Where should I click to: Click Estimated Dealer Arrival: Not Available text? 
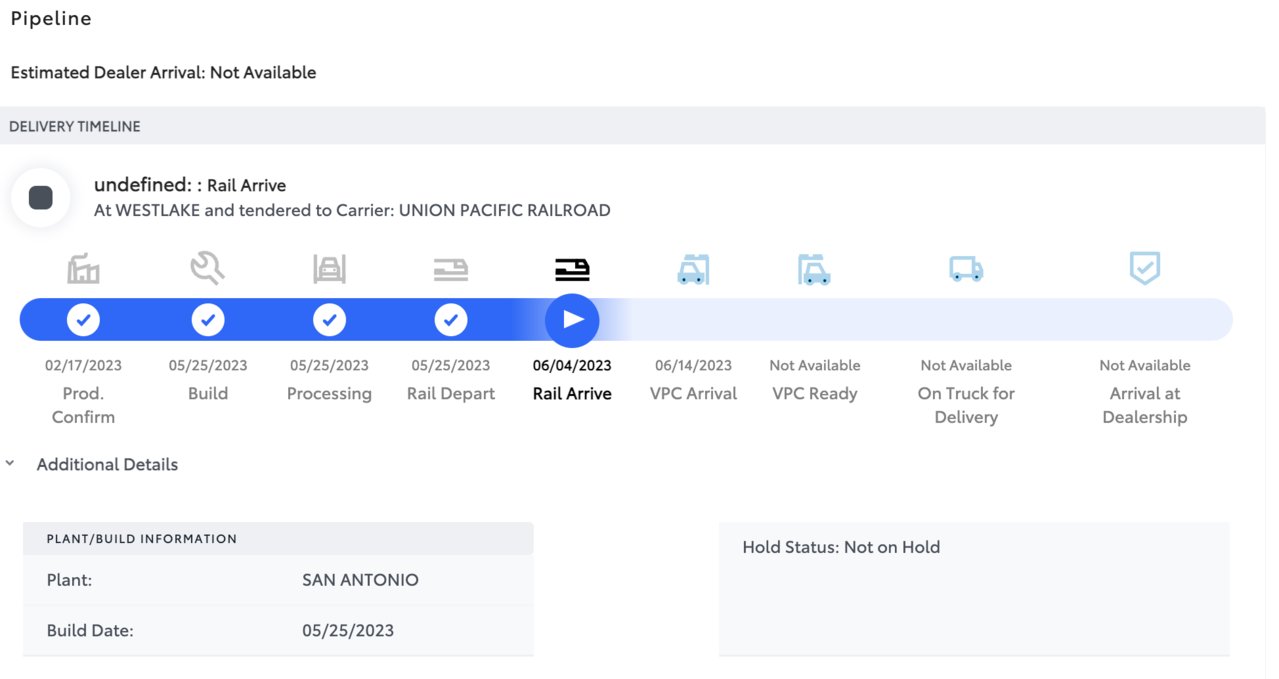click(x=163, y=72)
